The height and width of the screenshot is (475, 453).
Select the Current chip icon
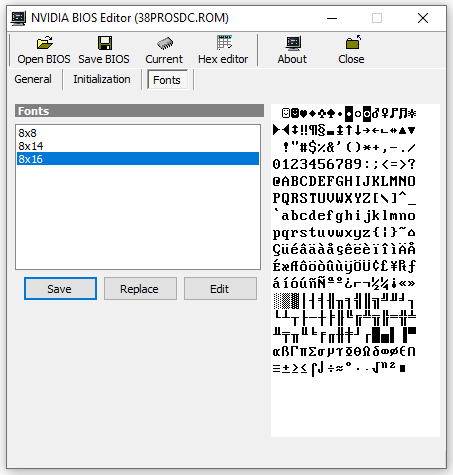click(x=165, y=43)
